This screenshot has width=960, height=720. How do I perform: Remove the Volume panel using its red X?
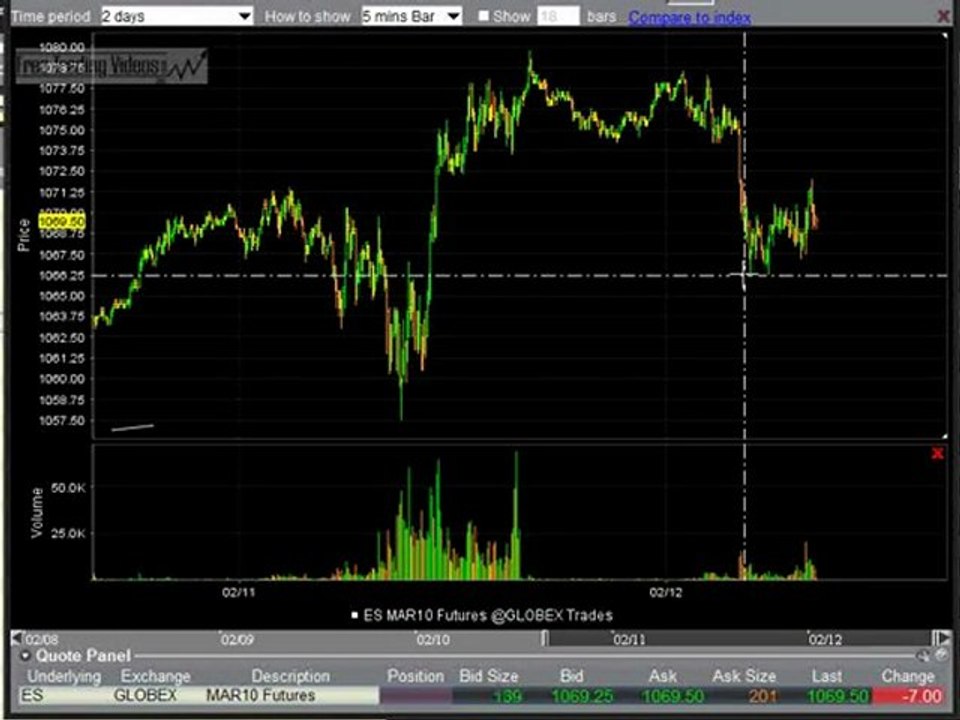click(937, 454)
